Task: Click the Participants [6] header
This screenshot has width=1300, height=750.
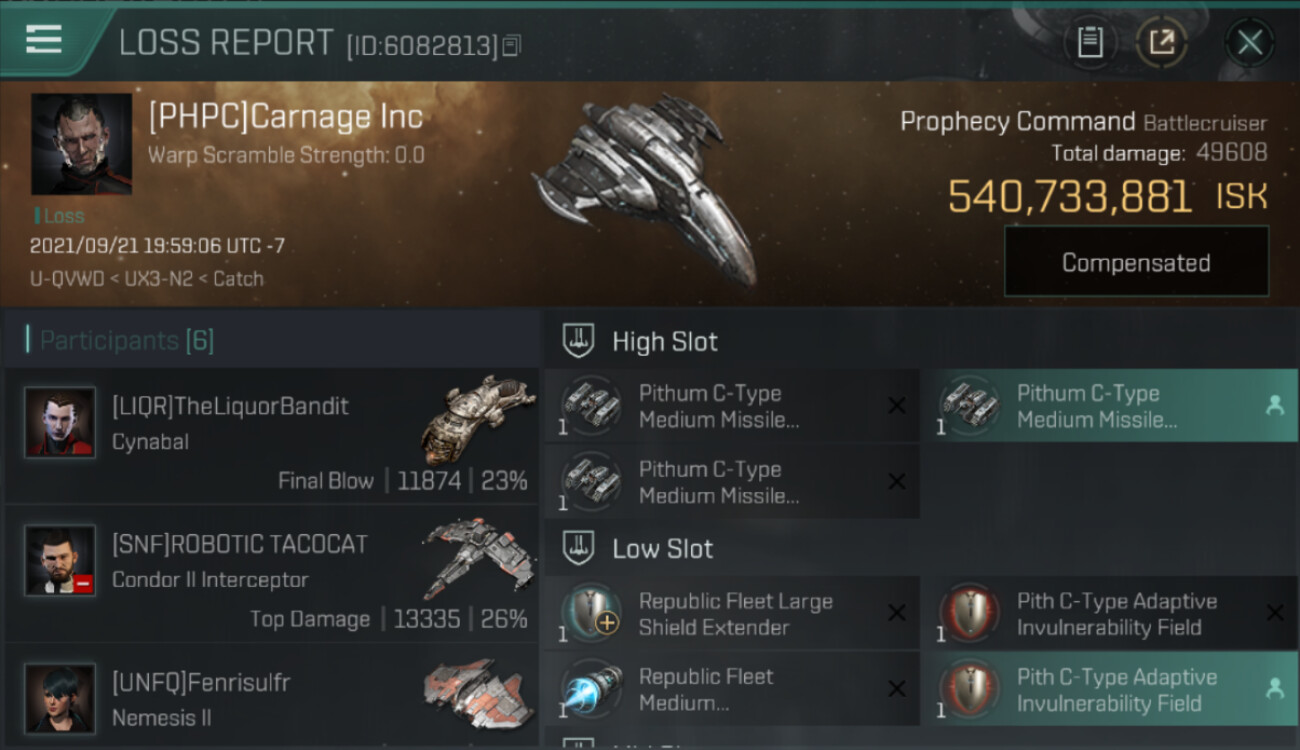Action: point(126,340)
